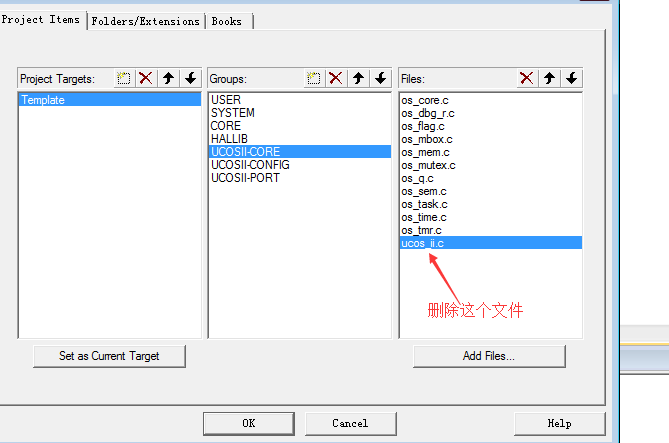
Task: Open Help for this dialog
Action: [559, 423]
